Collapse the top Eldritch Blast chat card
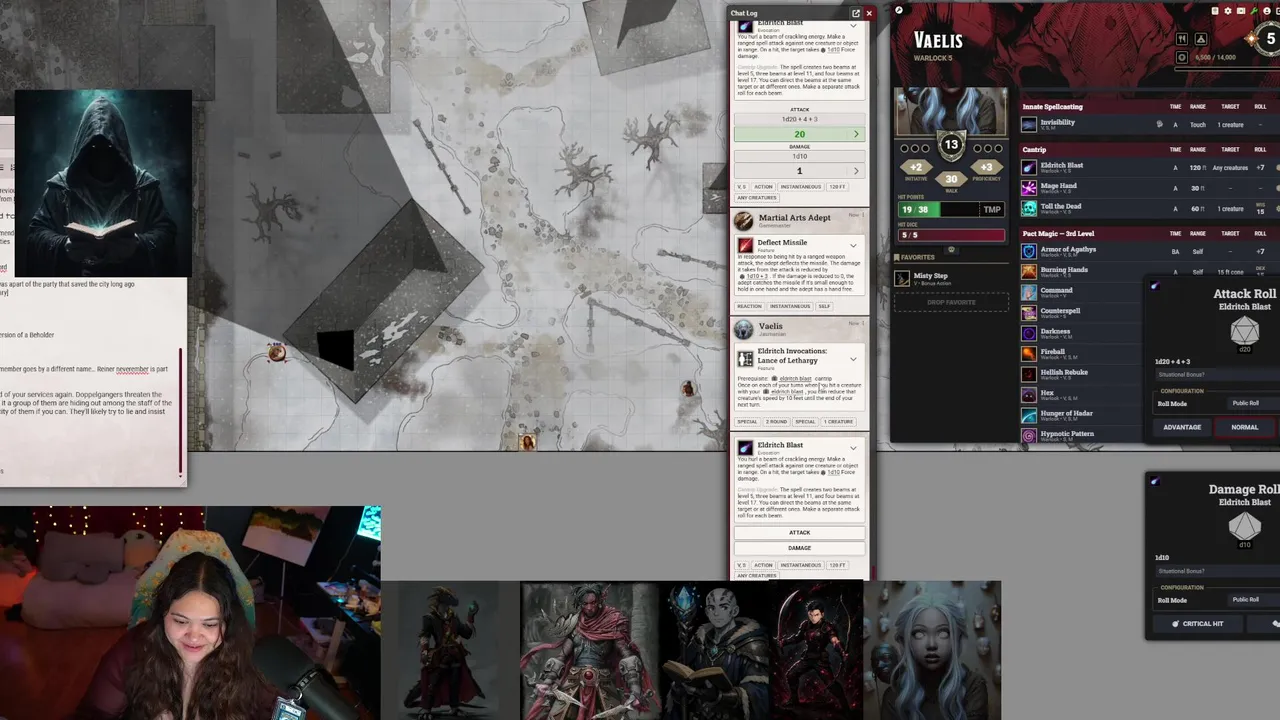 pyautogui.click(x=853, y=25)
